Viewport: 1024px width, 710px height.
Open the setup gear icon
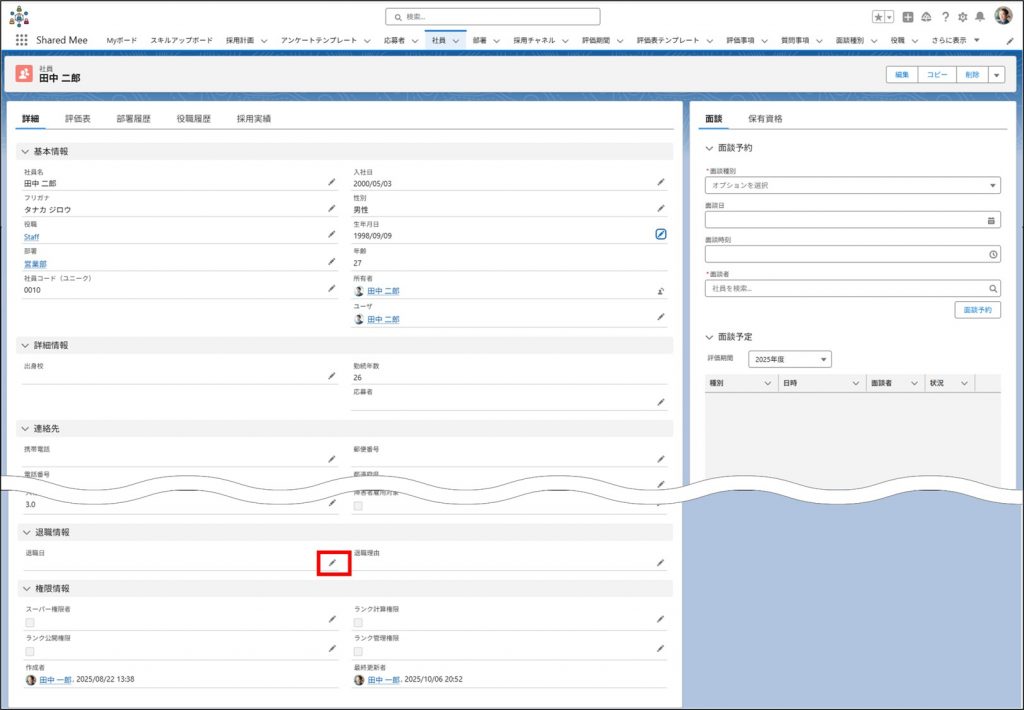[962, 17]
